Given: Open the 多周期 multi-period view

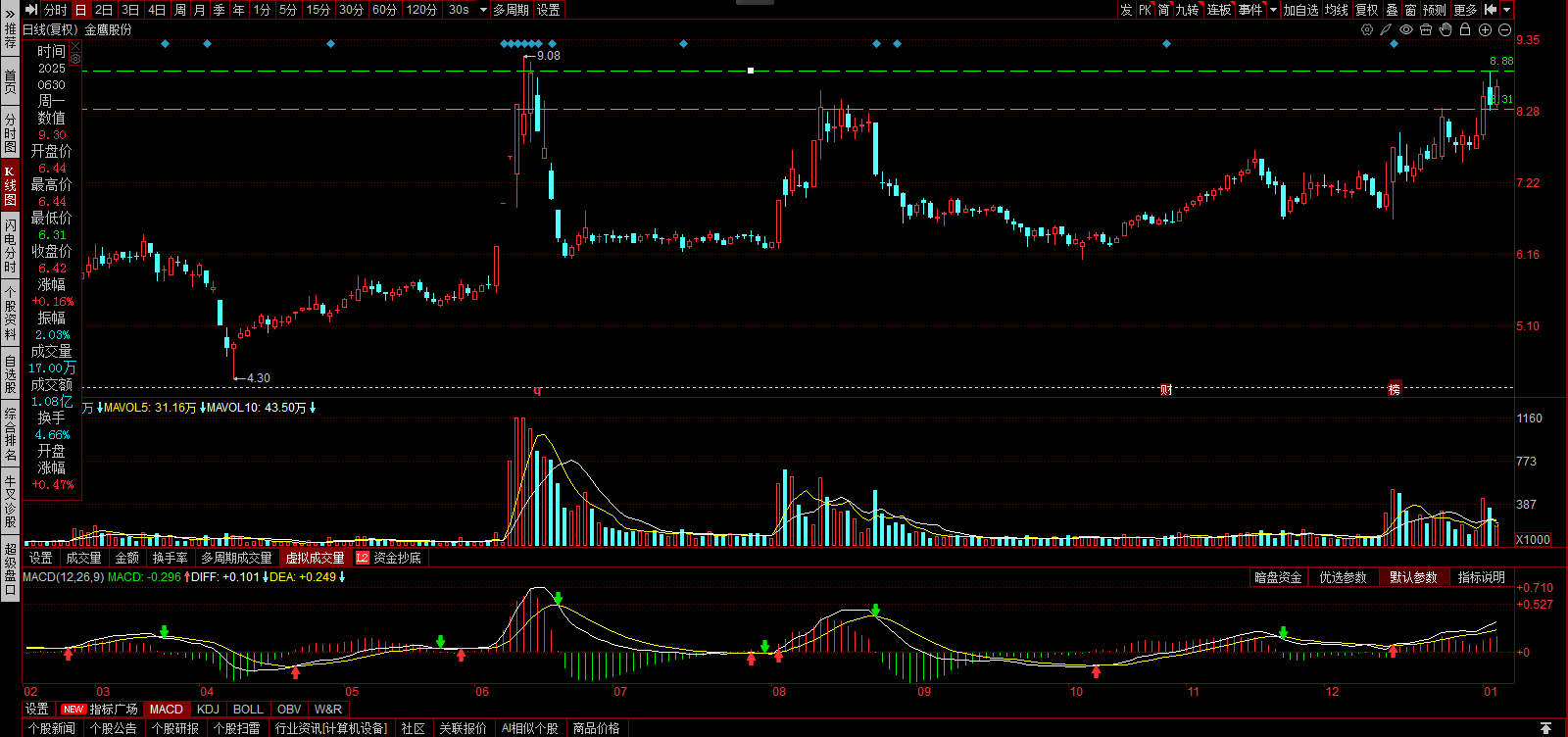Looking at the screenshot, I should coord(511,10).
